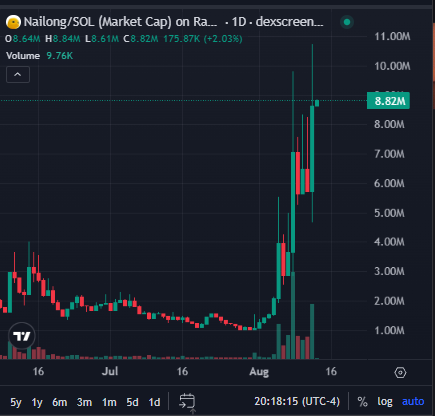
Task: Click the 6.00M price axis label
Action: pos(389,183)
